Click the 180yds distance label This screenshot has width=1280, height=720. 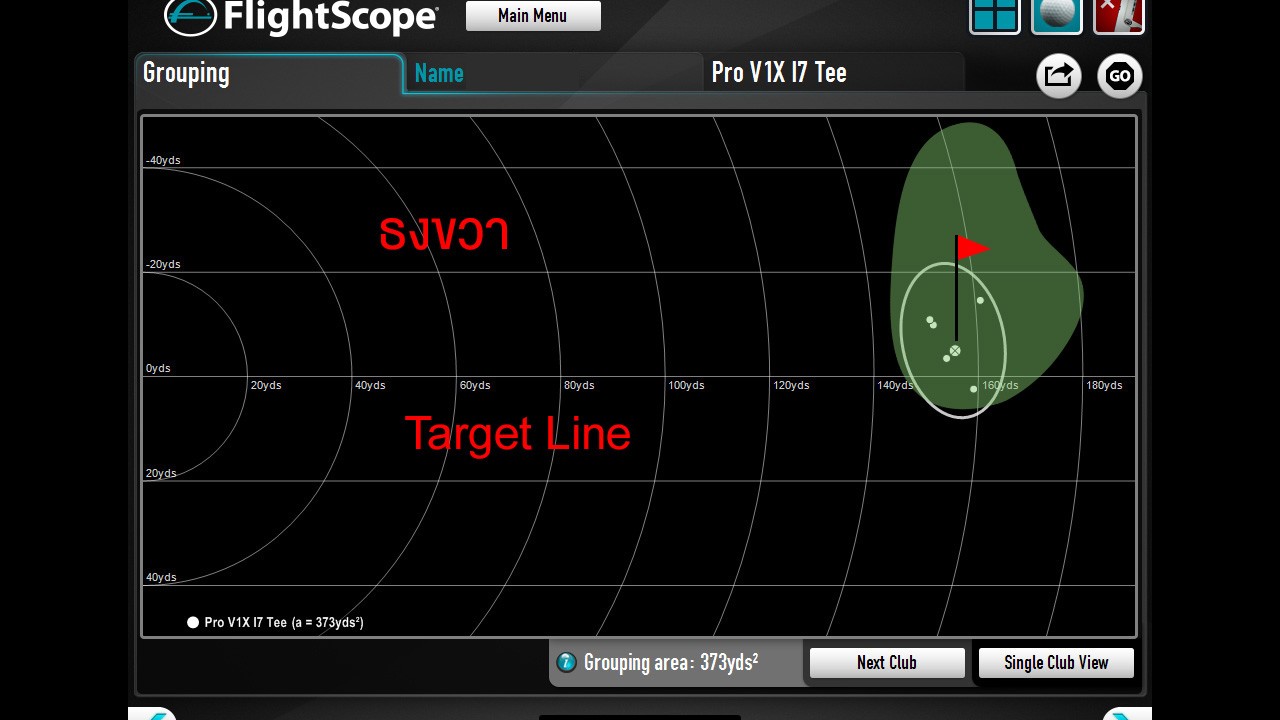pos(1104,386)
